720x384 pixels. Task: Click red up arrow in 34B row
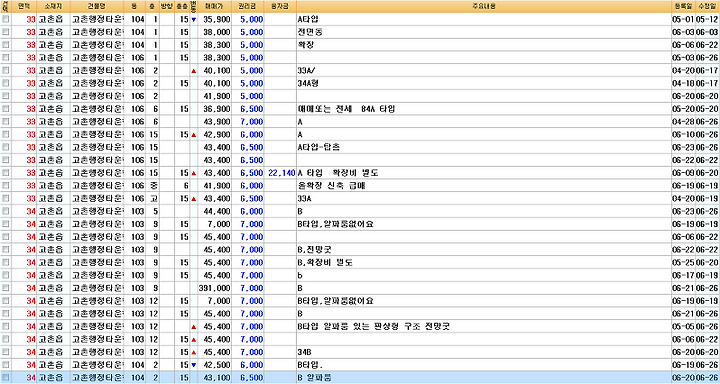193,352
